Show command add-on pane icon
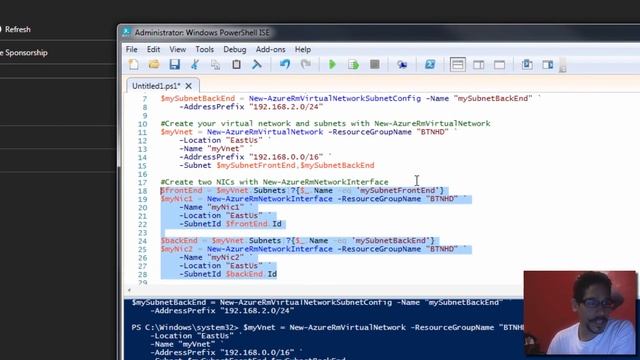The height and width of the screenshot is (360, 640). tap(548, 64)
